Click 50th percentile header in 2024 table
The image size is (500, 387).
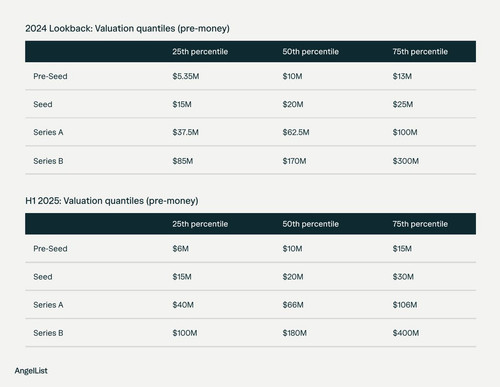click(310, 52)
